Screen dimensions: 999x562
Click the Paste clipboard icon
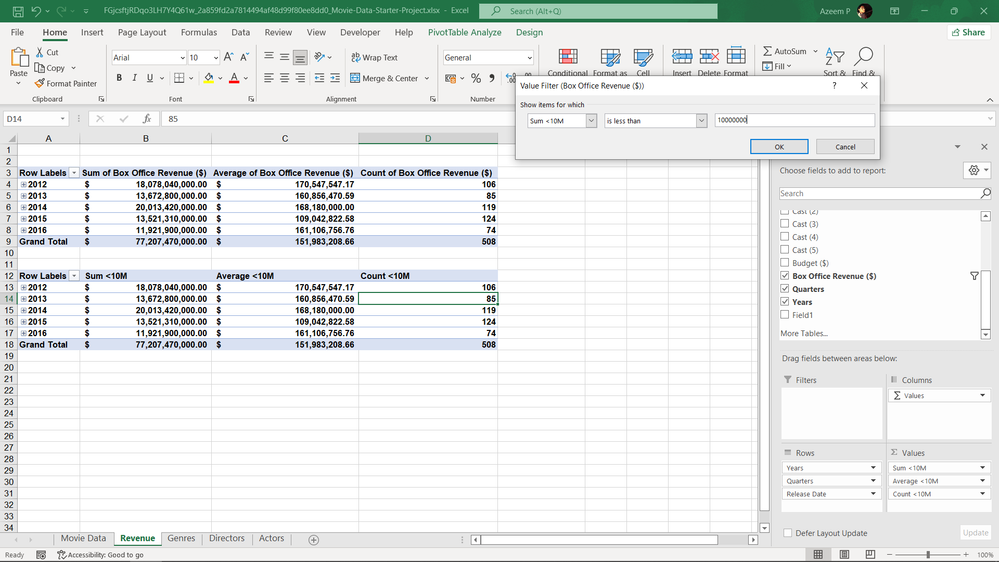coord(18,57)
